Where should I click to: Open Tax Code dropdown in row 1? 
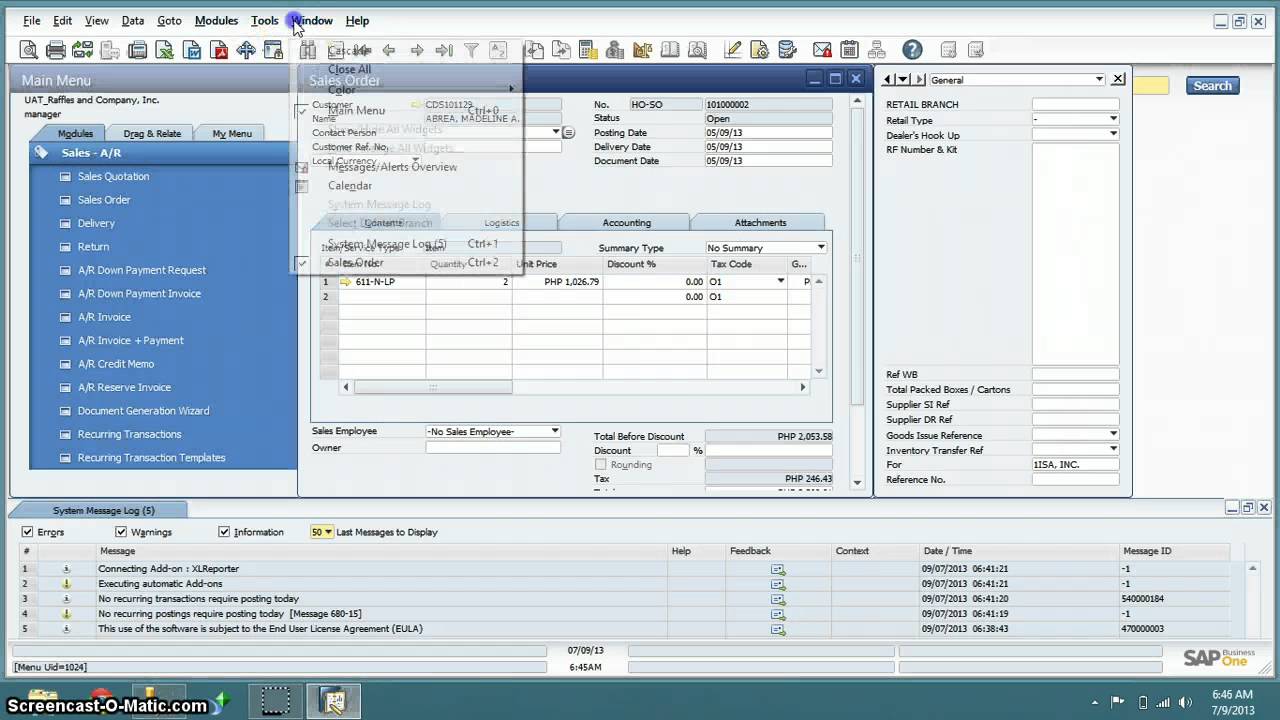(781, 282)
